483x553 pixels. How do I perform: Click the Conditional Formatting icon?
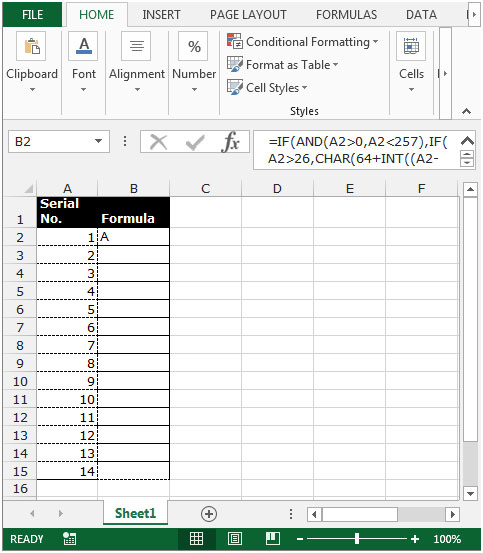tap(234, 41)
